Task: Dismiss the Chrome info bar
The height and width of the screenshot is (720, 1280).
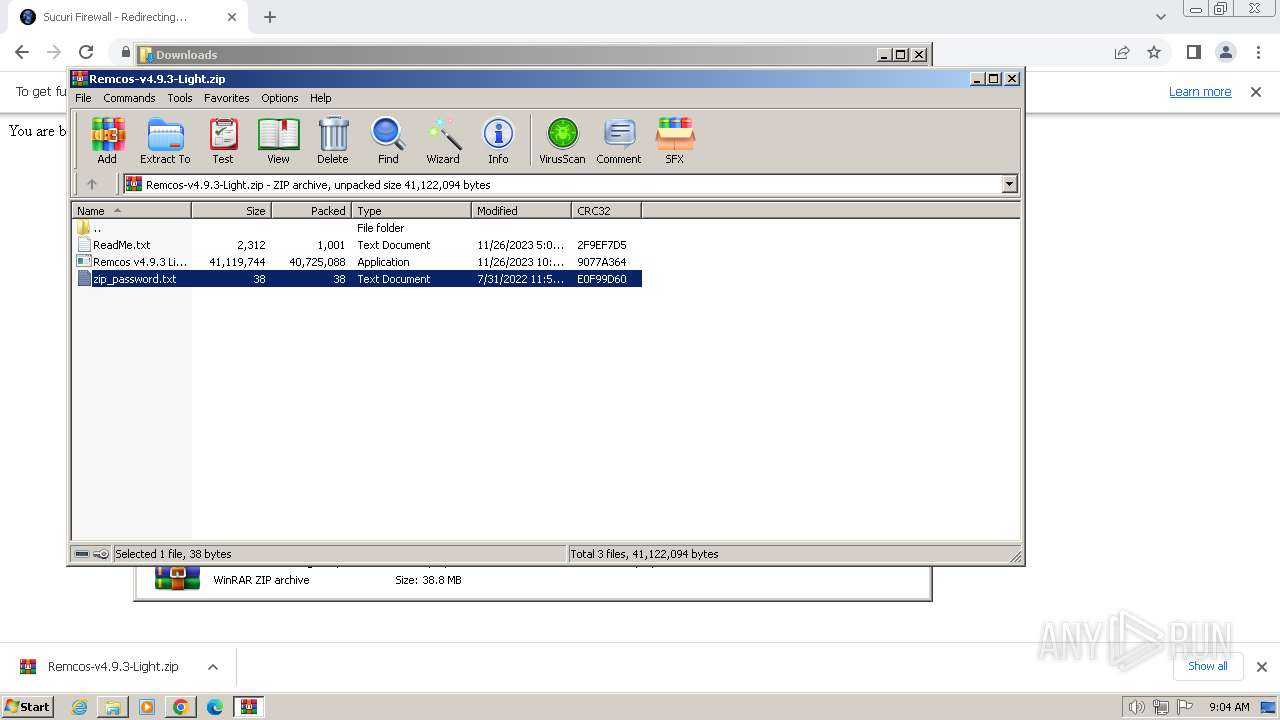Action: pos(1256,91)
